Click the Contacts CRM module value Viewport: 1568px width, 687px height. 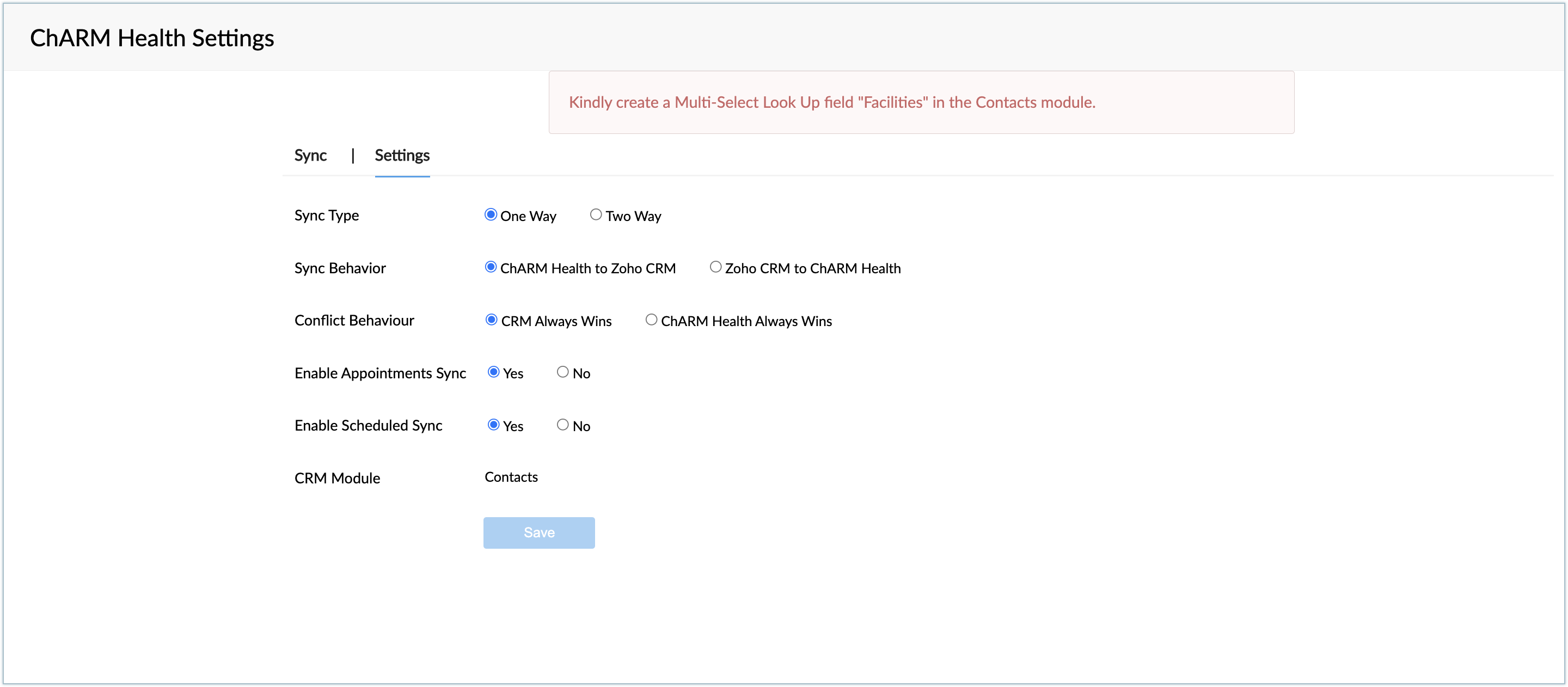tap(511, 477)
